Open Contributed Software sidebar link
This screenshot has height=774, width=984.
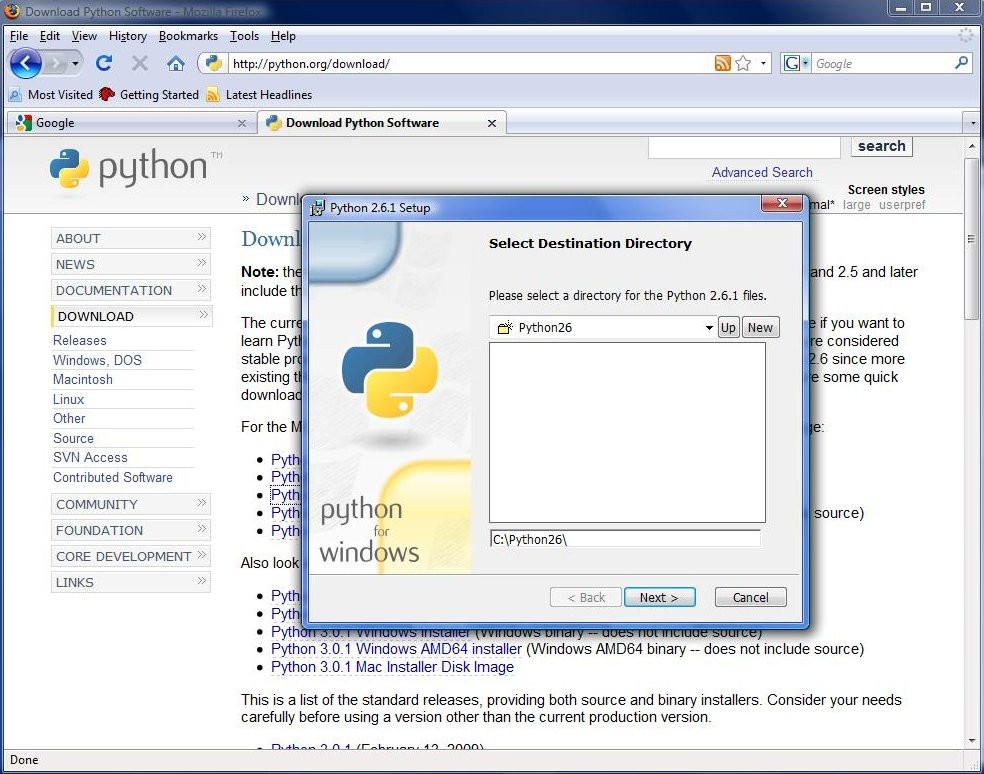(113, 477)
